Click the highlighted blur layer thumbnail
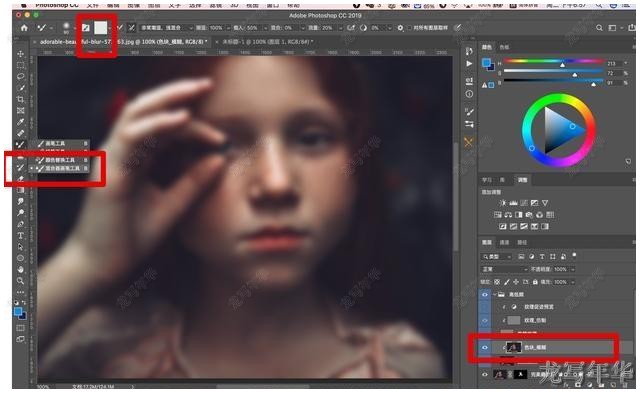 [513, 348]
